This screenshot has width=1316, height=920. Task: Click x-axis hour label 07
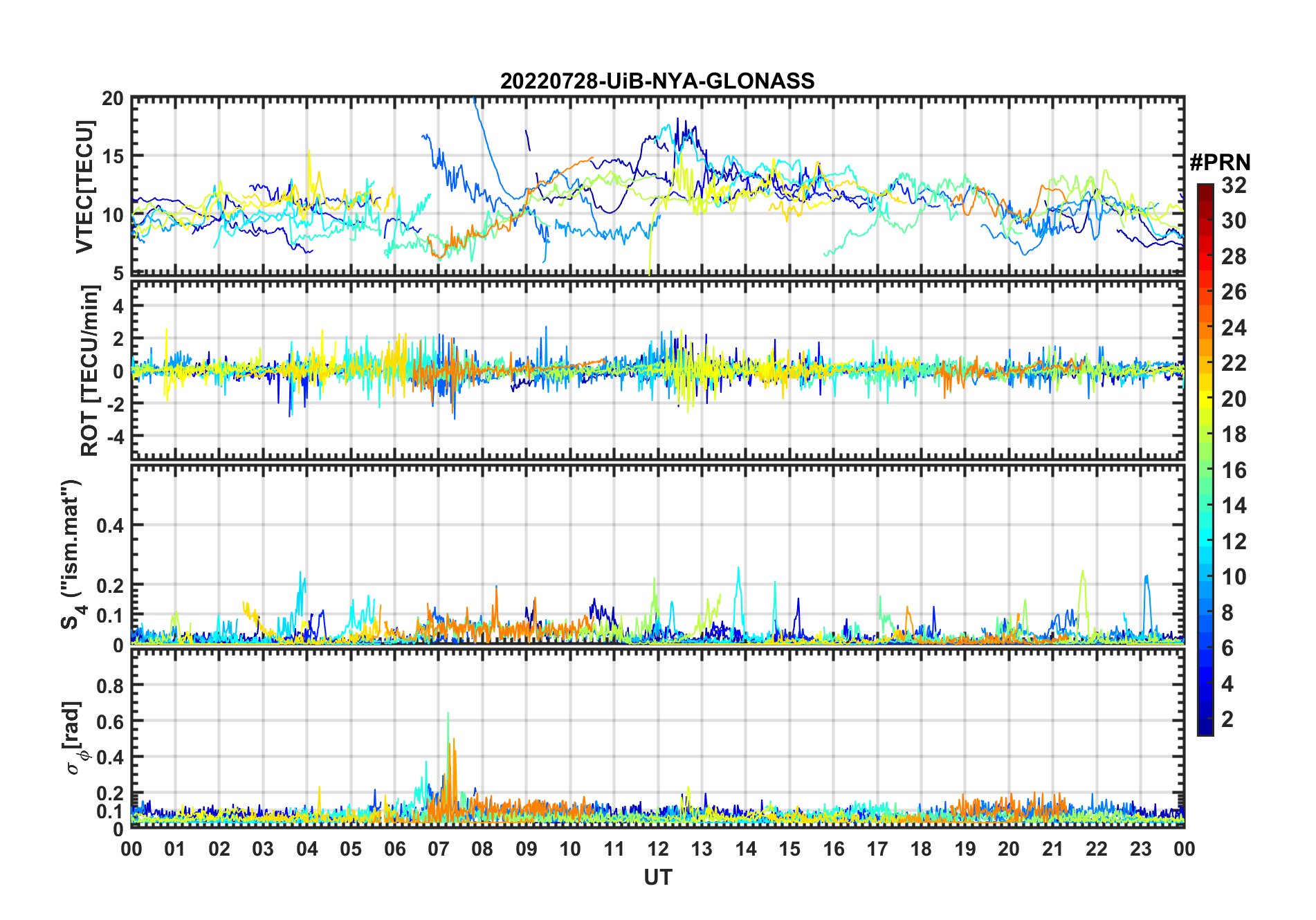coord(439,849)
